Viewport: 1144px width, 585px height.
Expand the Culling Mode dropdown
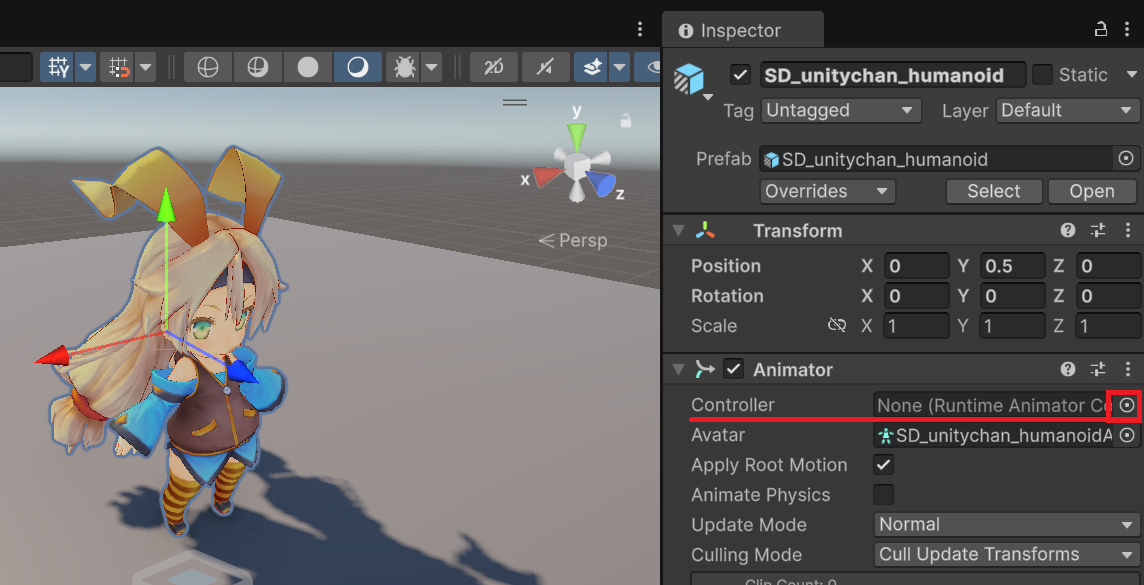(1005, 554)
